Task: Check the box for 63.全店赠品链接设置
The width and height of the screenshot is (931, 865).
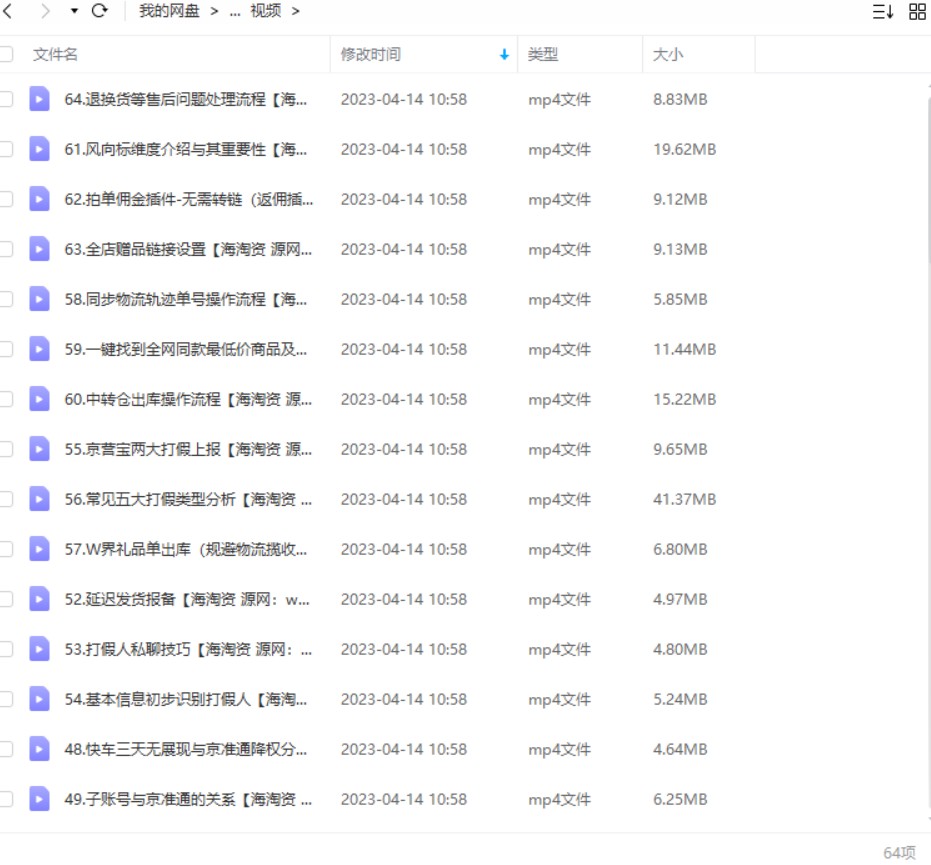Action: (x=5, y=249)
